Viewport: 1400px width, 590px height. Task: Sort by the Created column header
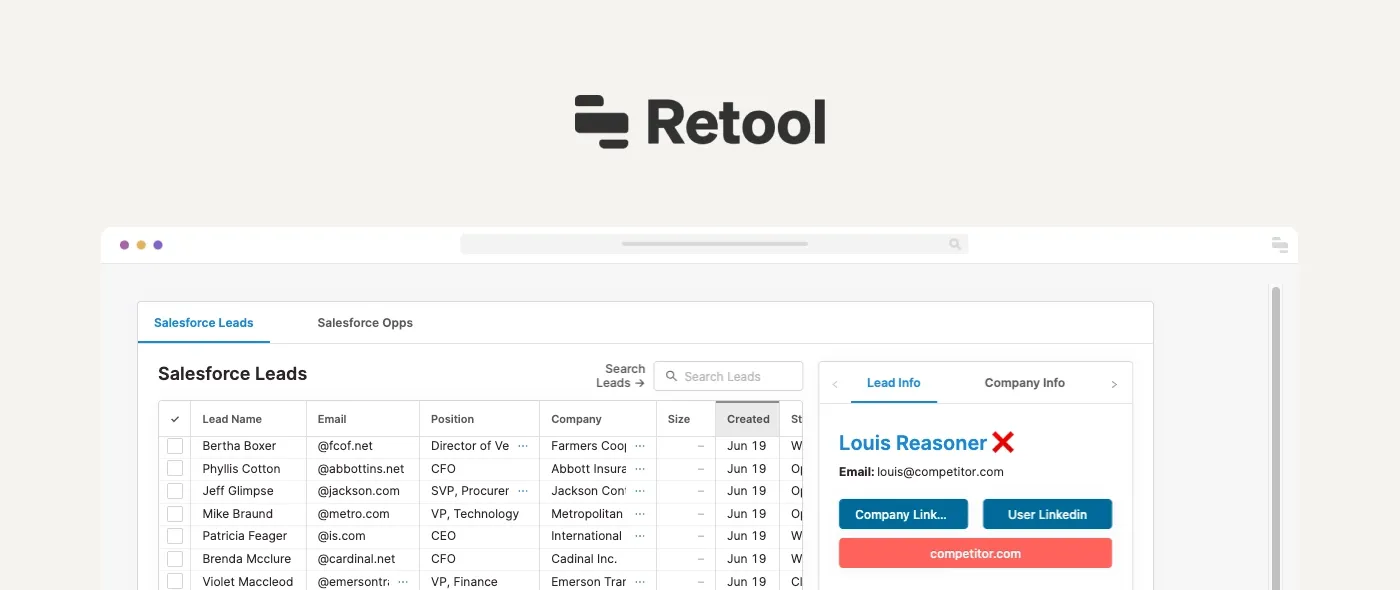pyautogui.click(x=748, y=419)
